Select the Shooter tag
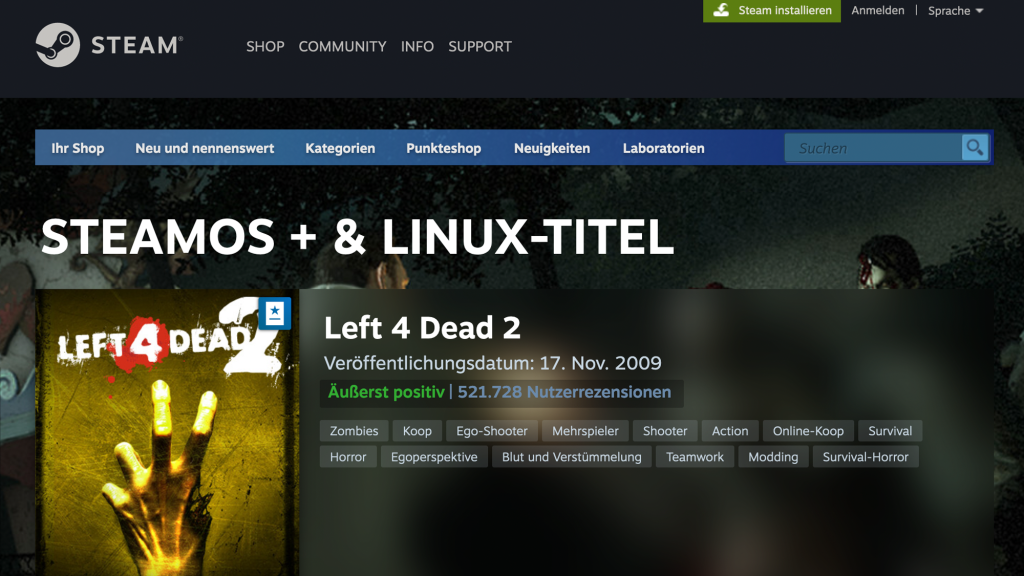 coord(665,431)
